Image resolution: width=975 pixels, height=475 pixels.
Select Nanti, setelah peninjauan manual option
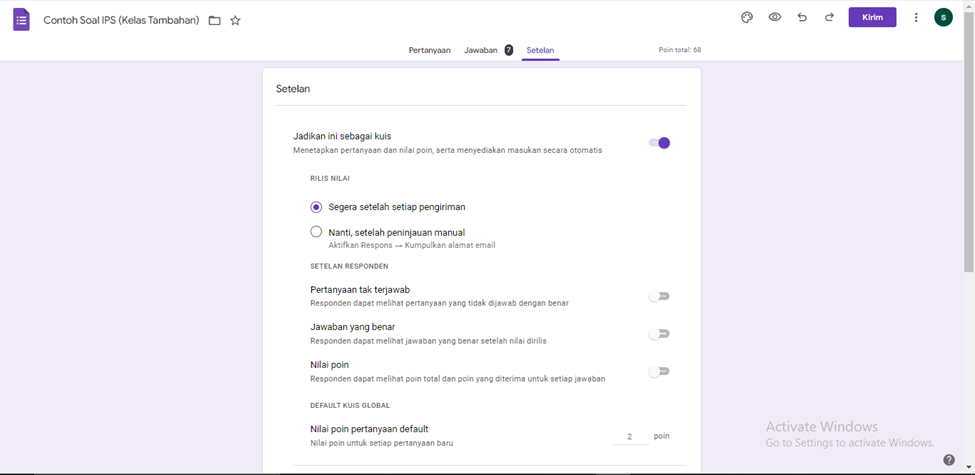point(316,232)
